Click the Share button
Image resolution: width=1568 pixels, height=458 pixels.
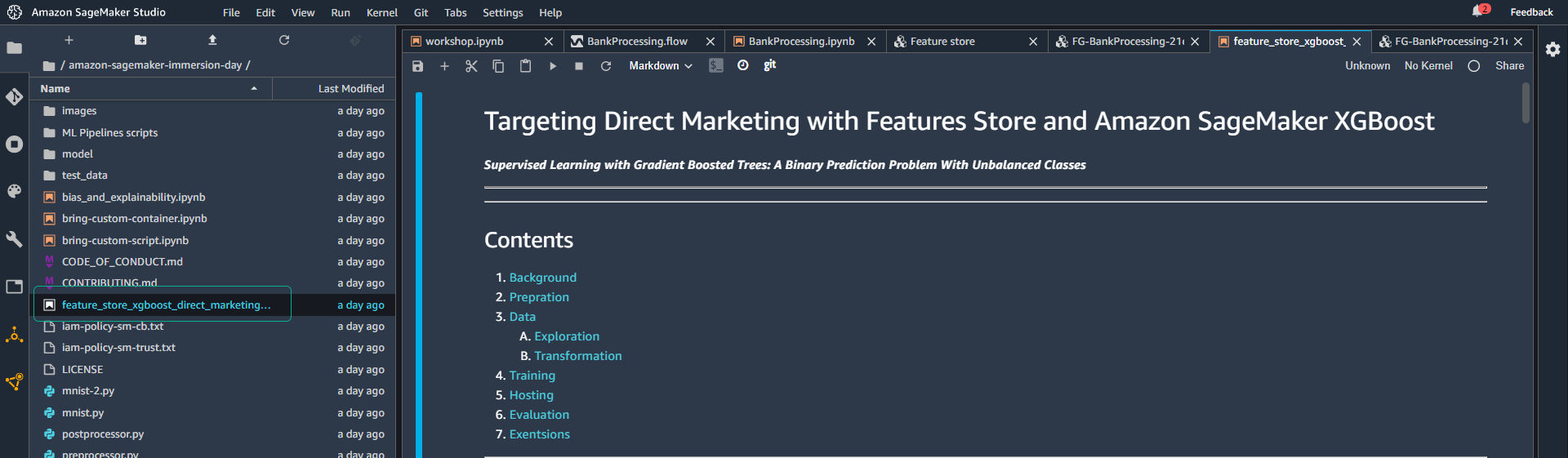(1509, 66)
